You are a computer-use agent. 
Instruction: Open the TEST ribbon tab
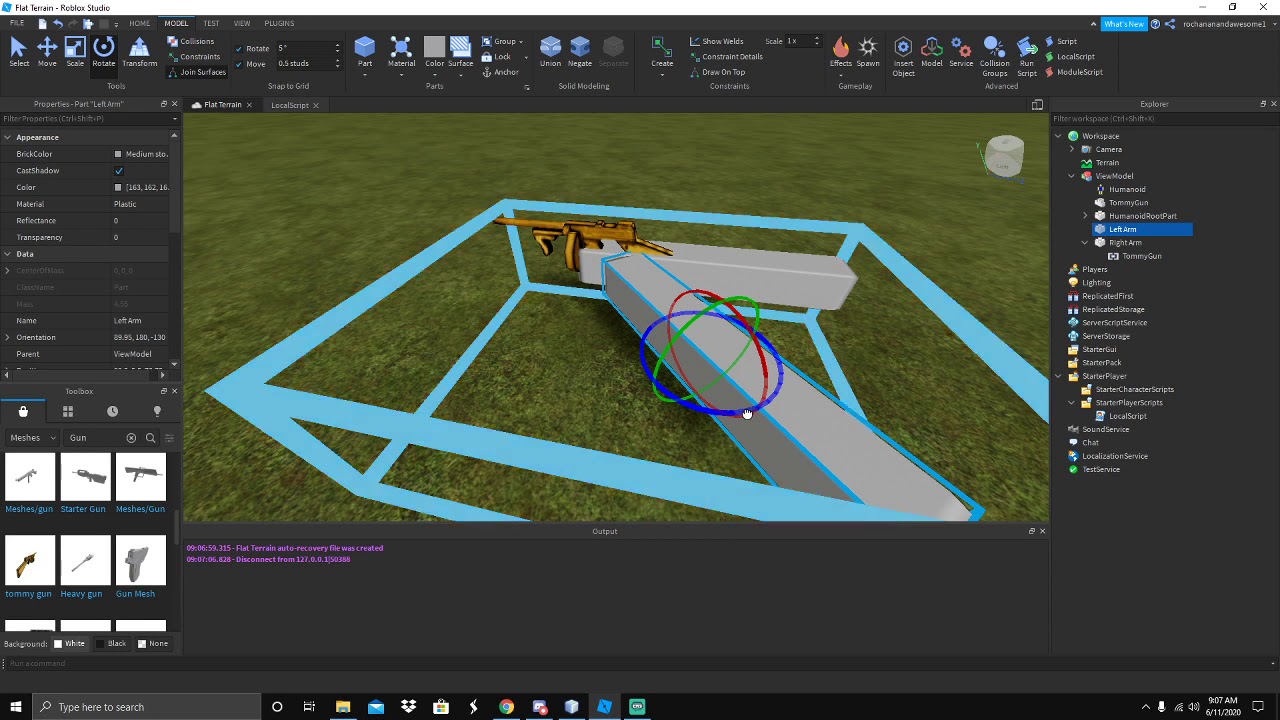tap(211, 23)
